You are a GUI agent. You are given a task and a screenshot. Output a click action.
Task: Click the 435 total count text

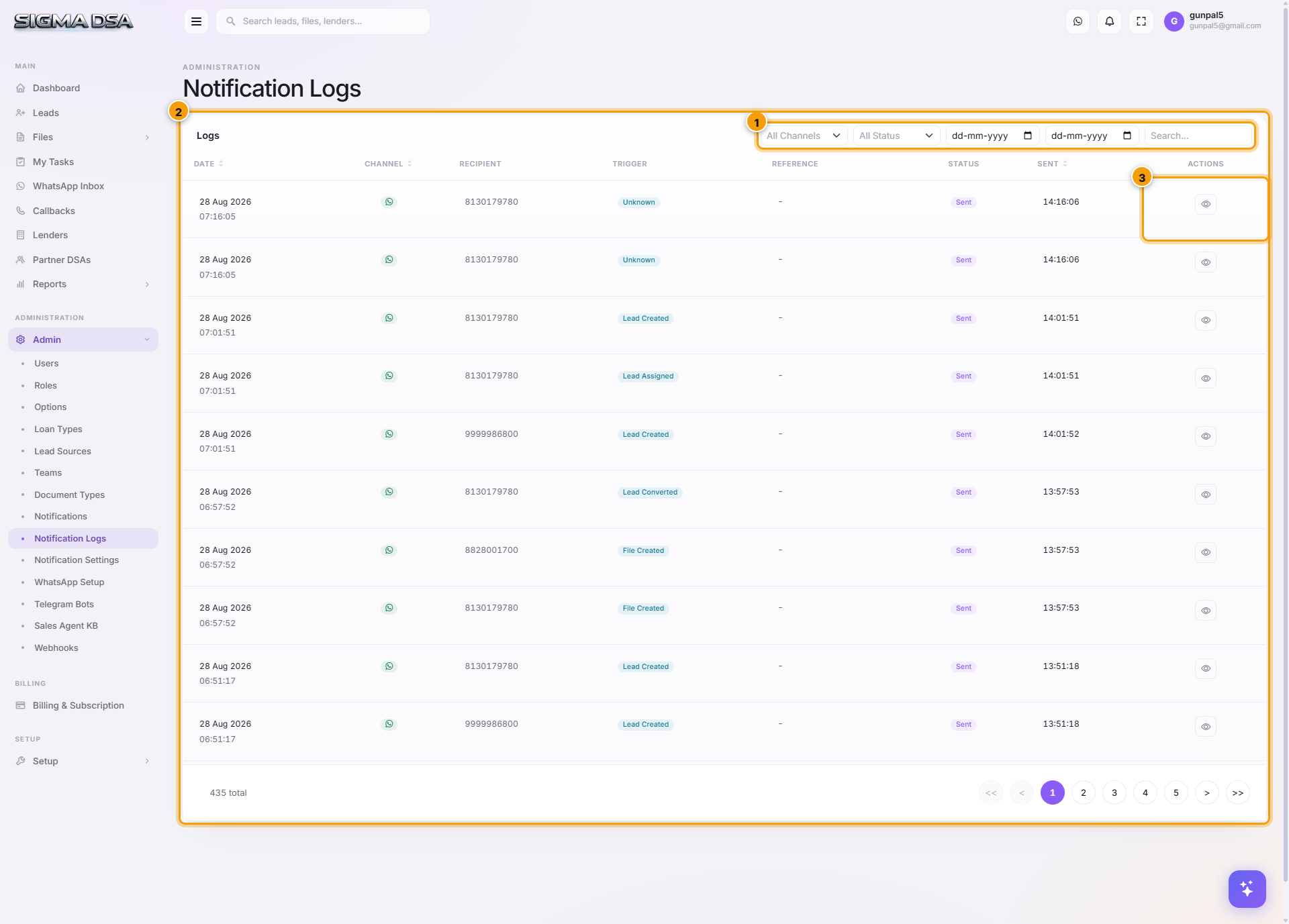pyautogui.click(x=228, y=792)
